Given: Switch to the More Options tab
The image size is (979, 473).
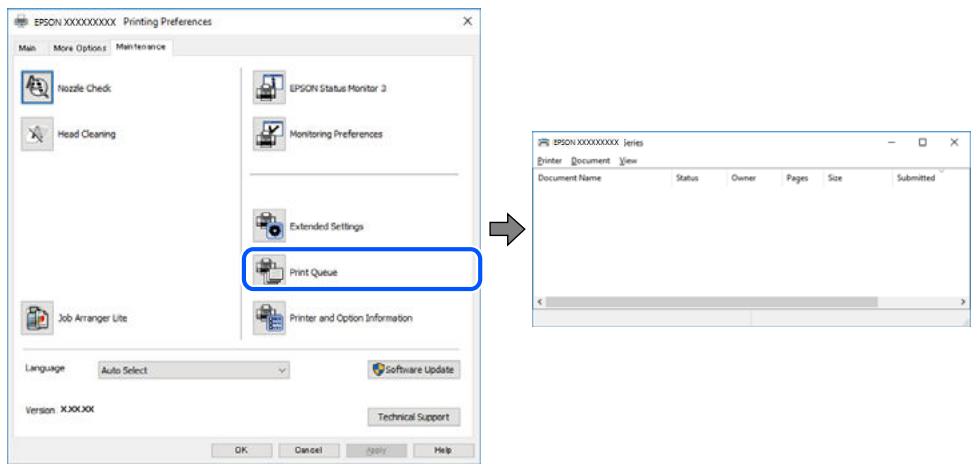Looking at the screenshot, I should click(x=79, y=48).
